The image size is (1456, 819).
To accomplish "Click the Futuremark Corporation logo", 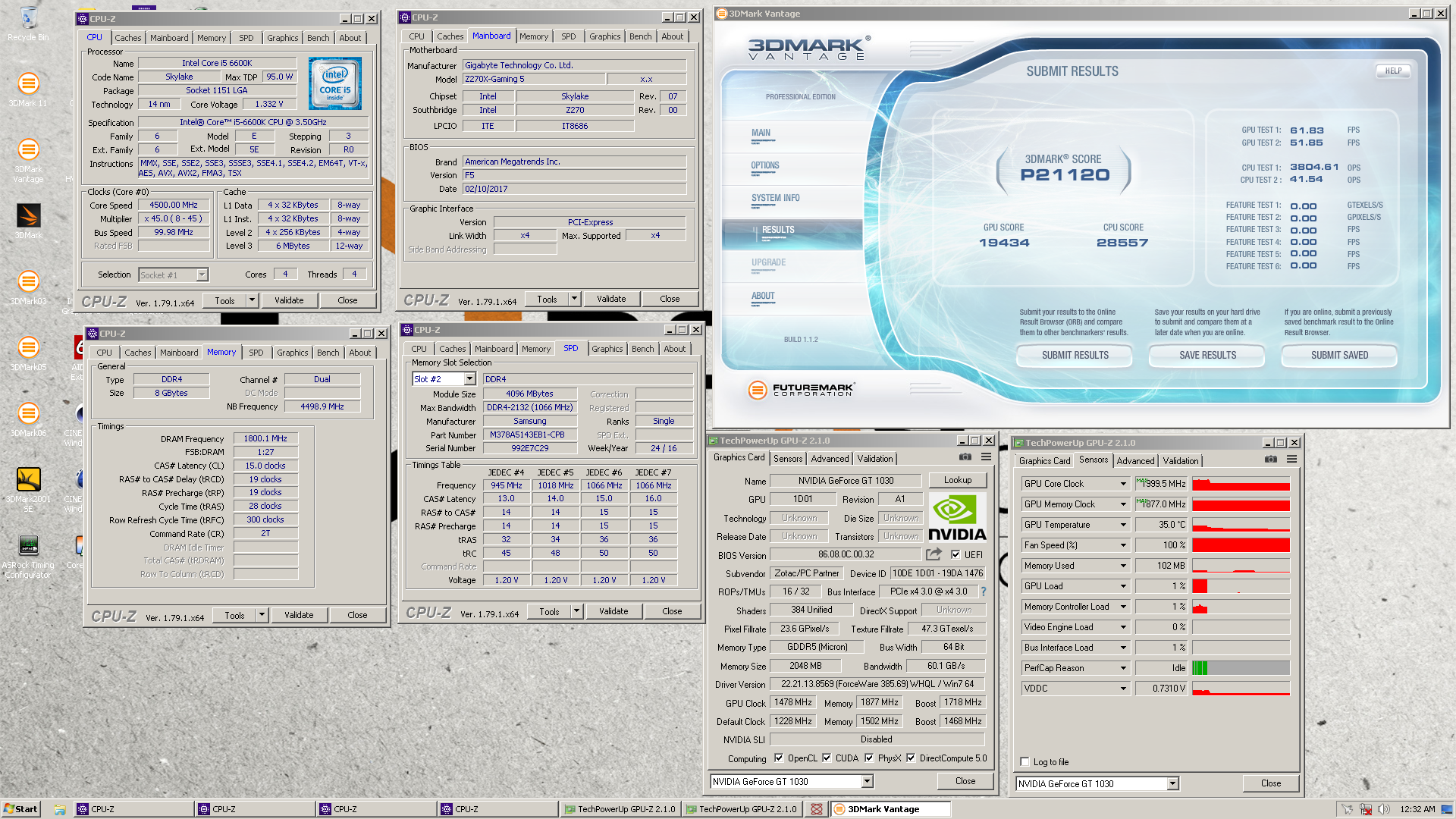I will (801, 390).
